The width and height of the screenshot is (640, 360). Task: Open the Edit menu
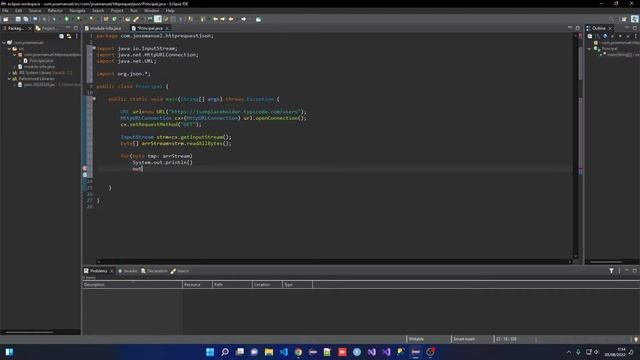coord(18,11)
